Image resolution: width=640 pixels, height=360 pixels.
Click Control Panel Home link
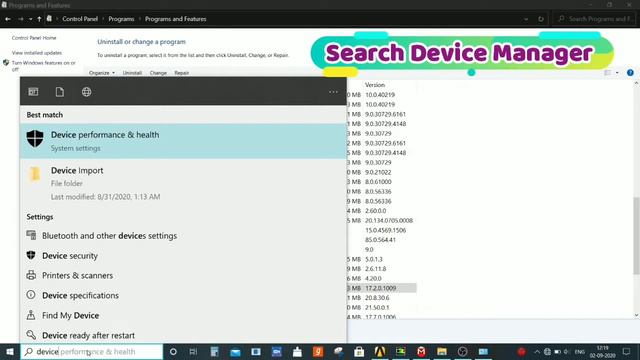pos(34,38)
